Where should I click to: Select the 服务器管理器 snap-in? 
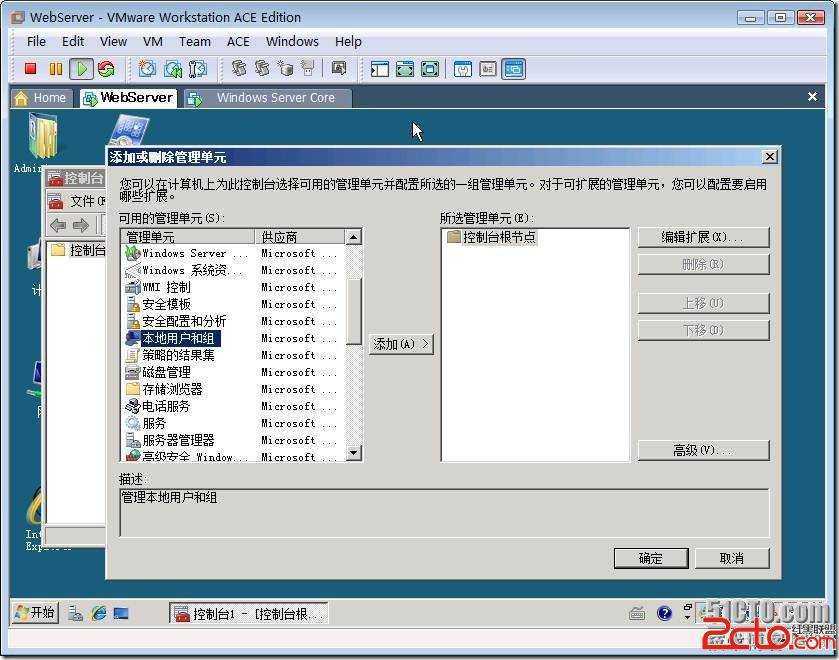click(234, 441)
